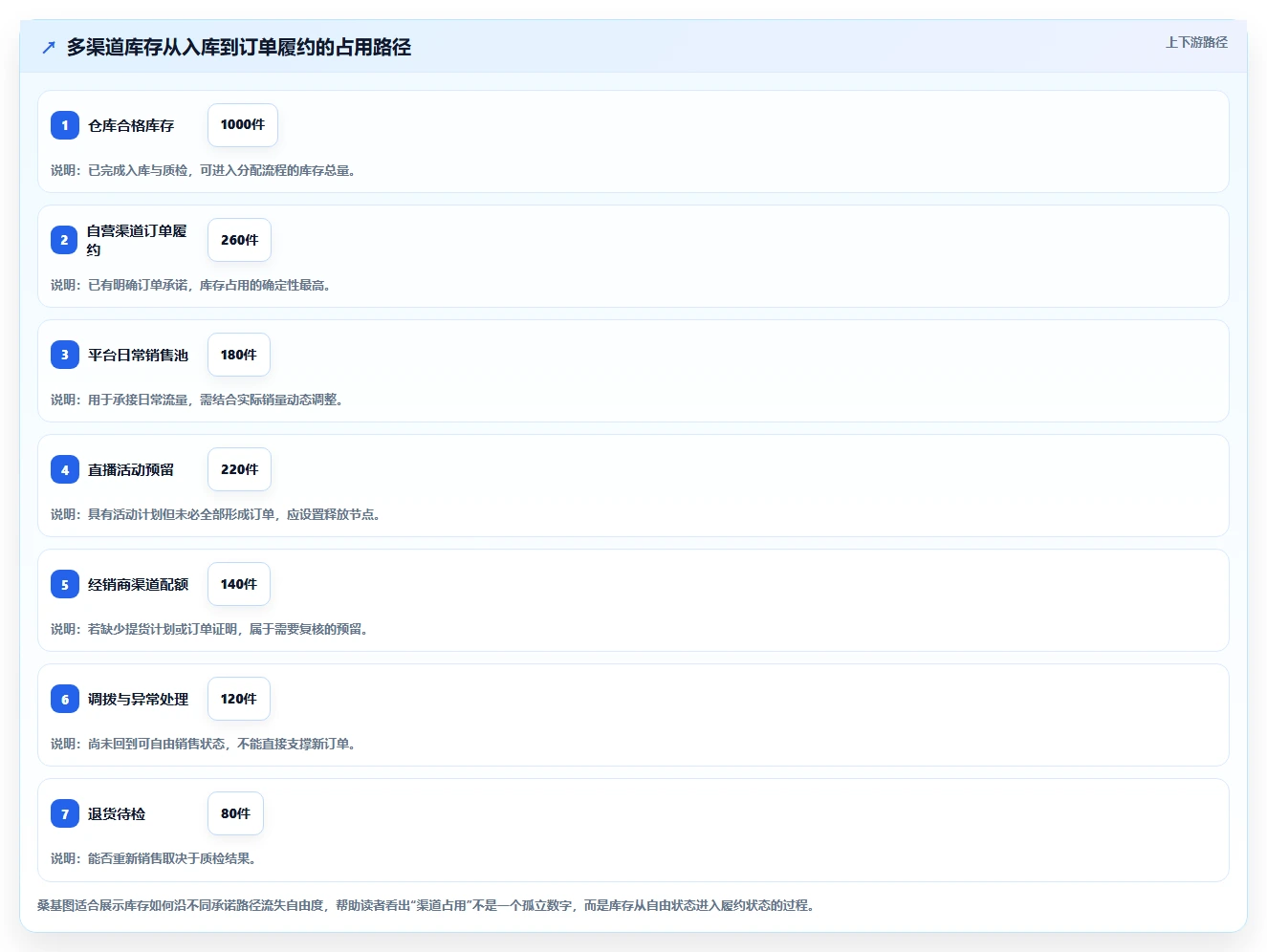Click the 平台日常销售池 label
Viewport: 1267px width, 952px height.
pos(138,355)
